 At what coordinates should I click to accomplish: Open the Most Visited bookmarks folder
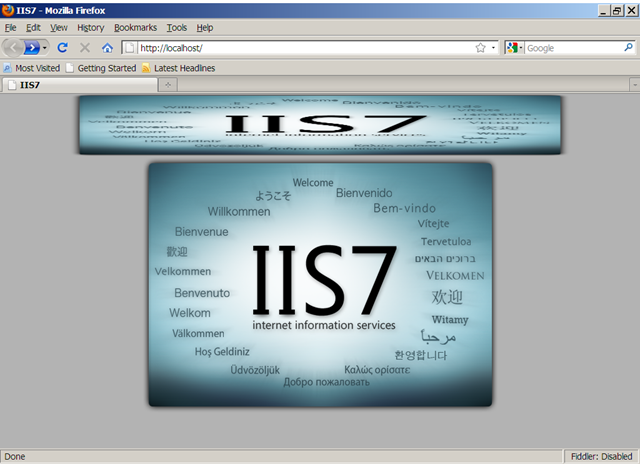click(x=31, y=68)
